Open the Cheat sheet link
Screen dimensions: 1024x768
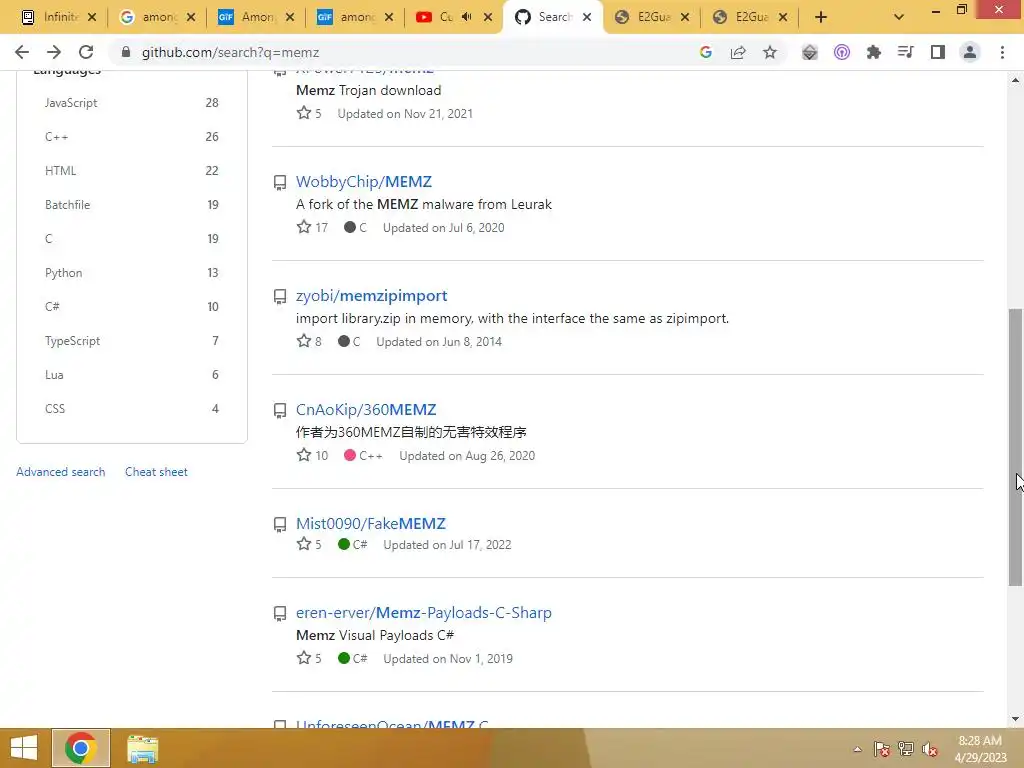pyautogui.click(x=156, y=472)
